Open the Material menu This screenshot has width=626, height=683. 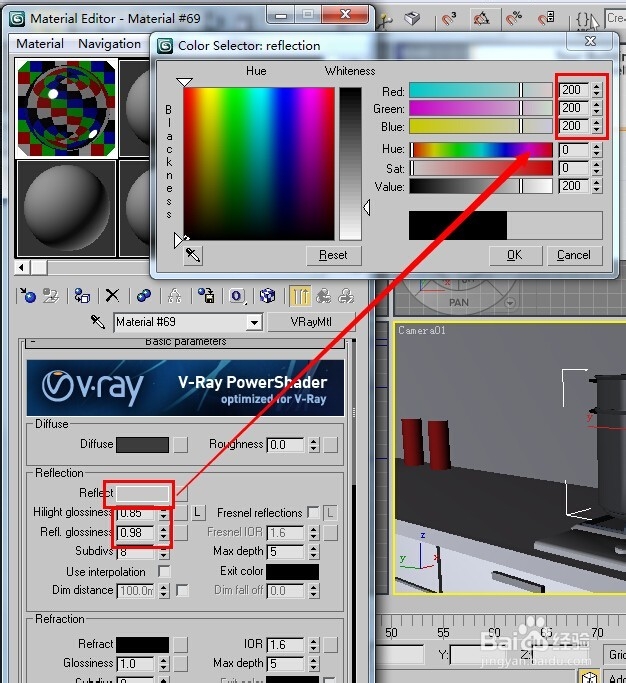tap(40, 44)
